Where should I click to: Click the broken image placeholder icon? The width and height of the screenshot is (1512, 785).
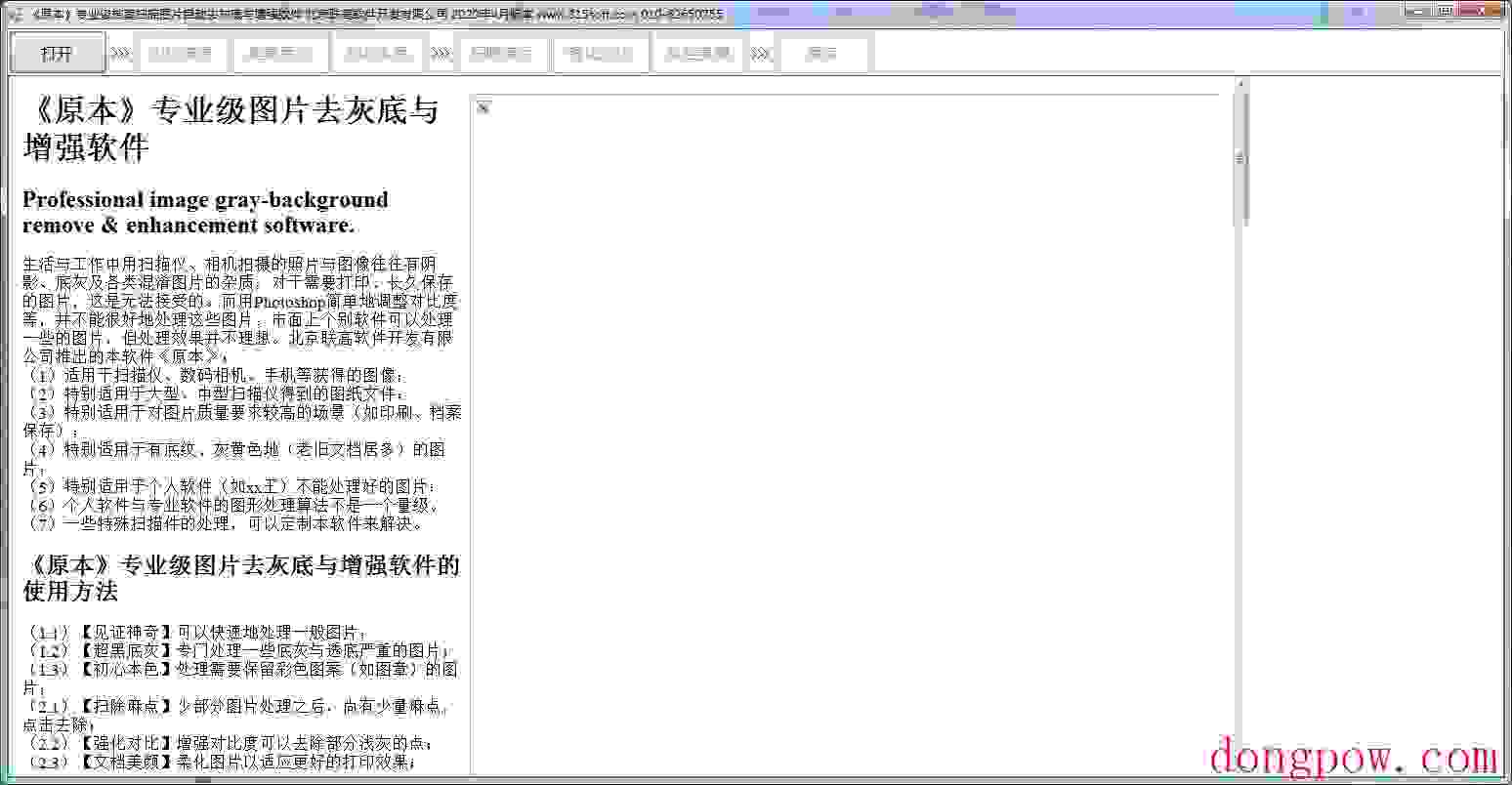pos(483,107)
